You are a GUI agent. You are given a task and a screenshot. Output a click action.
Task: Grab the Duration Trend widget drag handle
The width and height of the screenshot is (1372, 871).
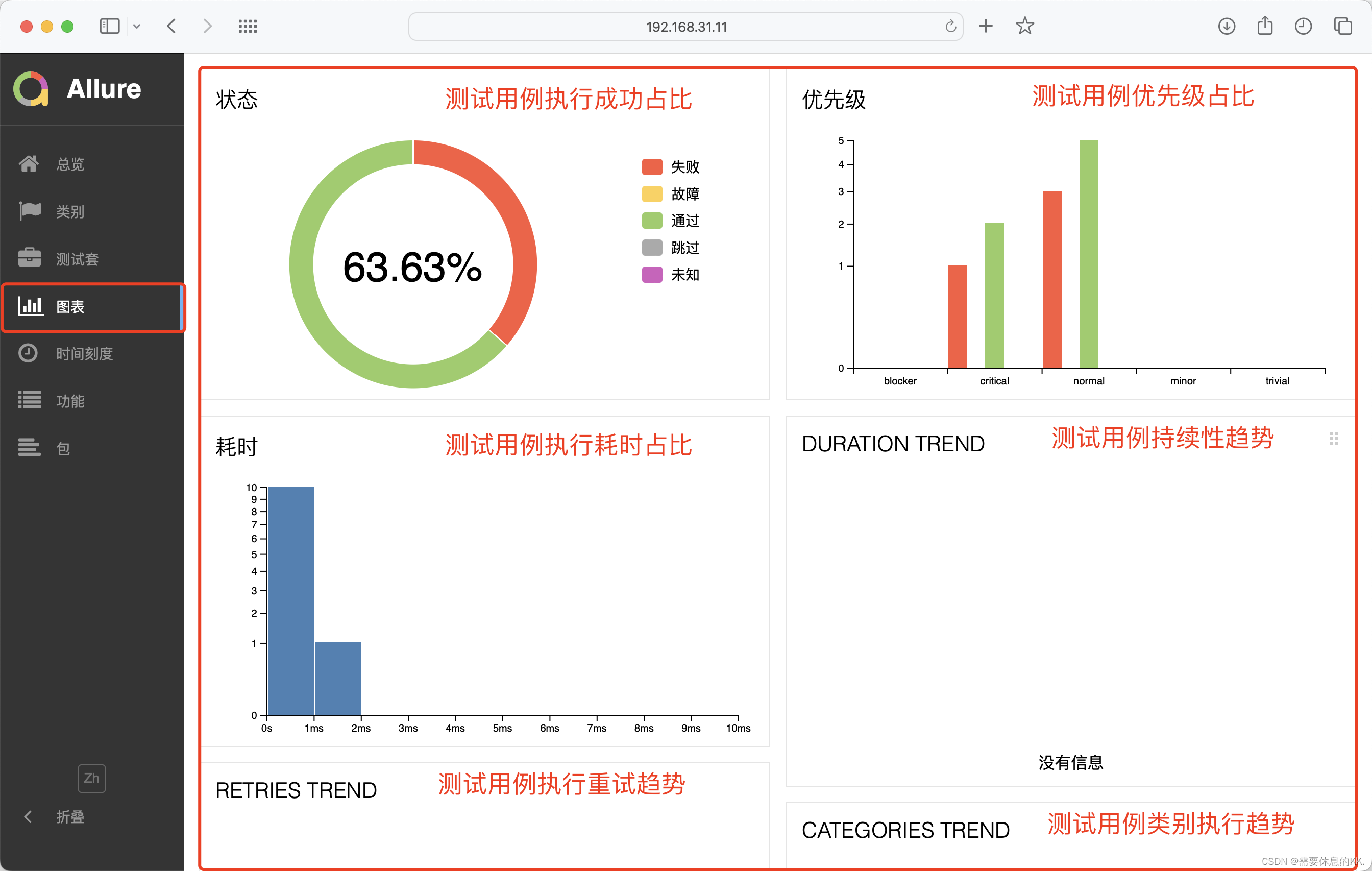tap(1333, 439)
